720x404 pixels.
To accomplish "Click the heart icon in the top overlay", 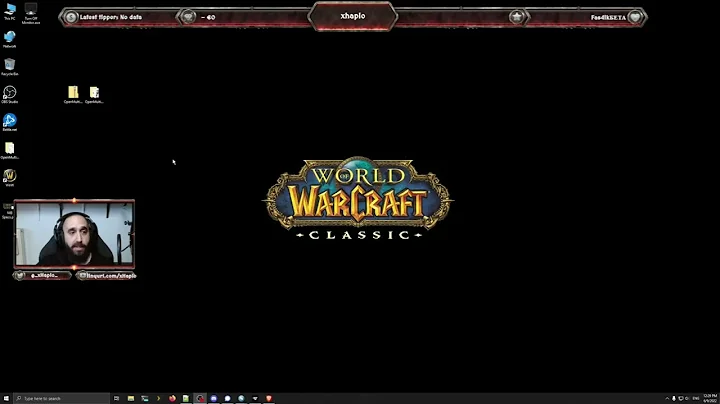I will coord(635,17).
